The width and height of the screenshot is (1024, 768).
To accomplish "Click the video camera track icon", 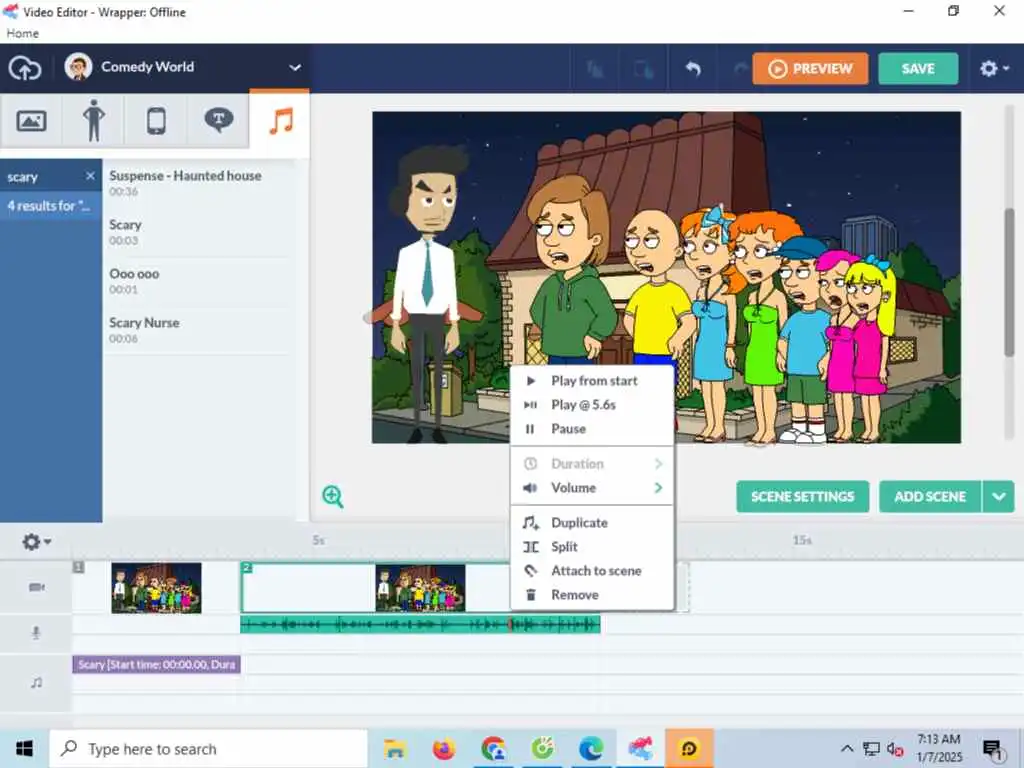I will click(37, 587).
